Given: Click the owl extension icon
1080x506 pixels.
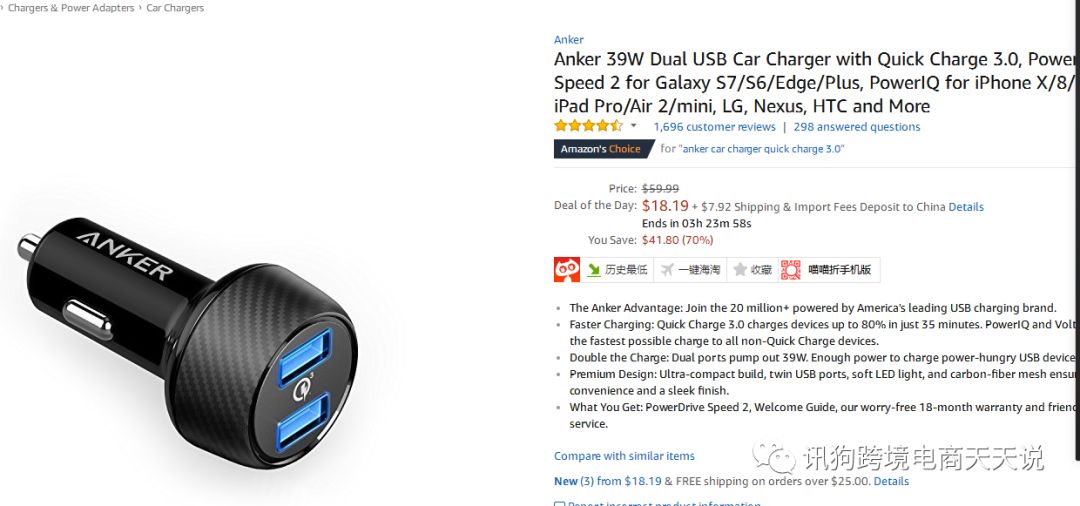Looking at the screenshot, I should [567, 270].
